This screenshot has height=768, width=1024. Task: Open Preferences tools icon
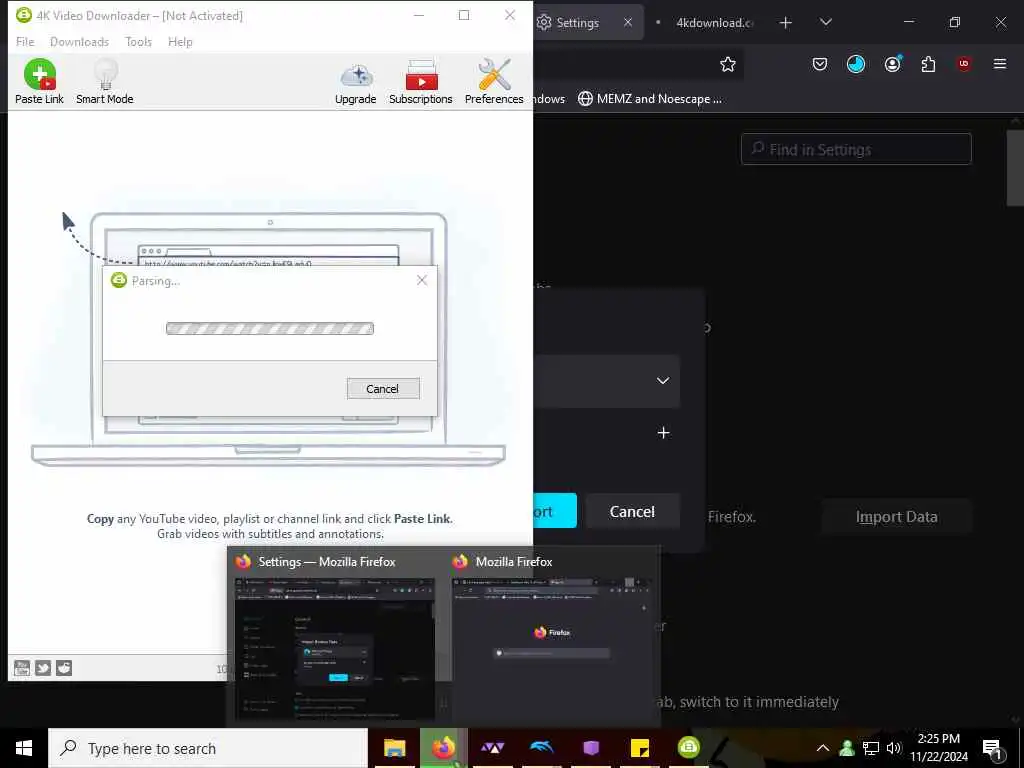tap(494, 81)
